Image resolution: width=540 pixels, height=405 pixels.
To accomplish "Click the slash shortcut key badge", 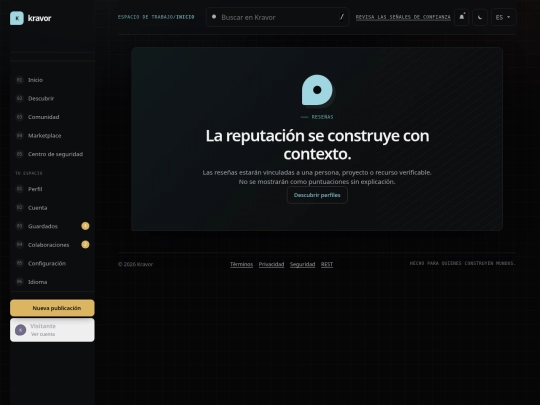I will click(x=342, y=17).
